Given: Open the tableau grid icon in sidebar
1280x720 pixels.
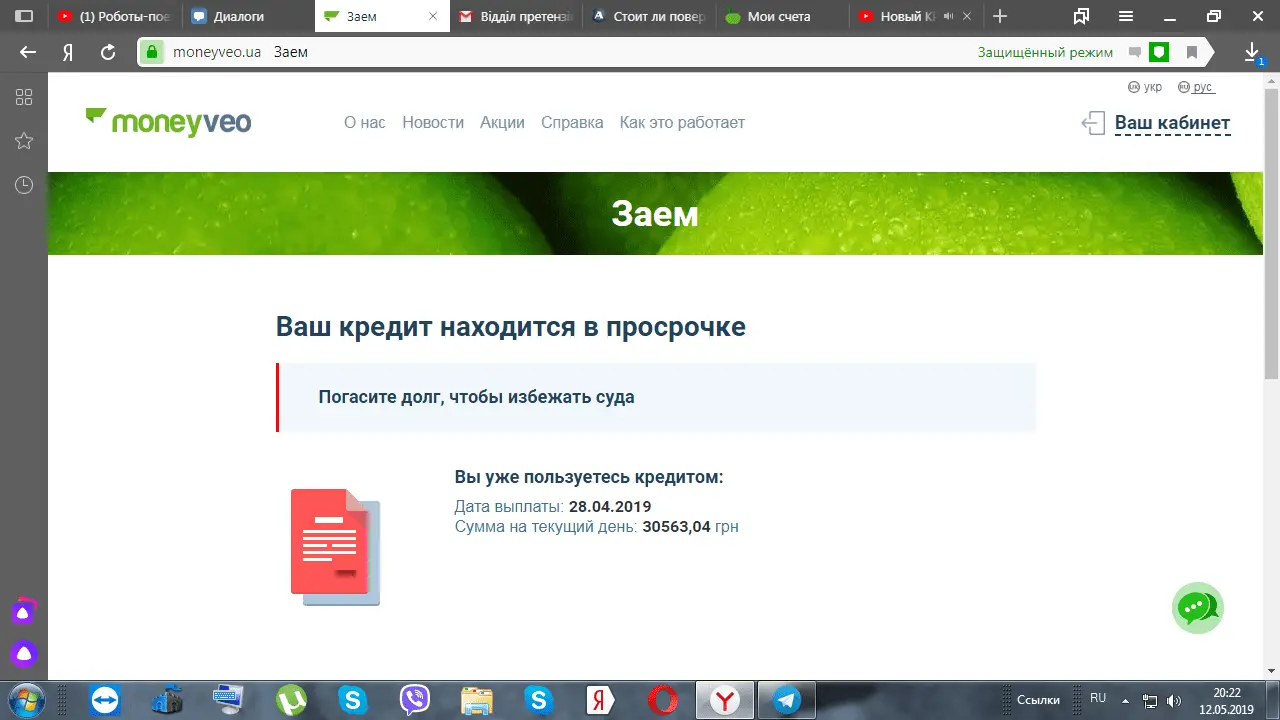Looking at the screenshot, I should point(24,97).
